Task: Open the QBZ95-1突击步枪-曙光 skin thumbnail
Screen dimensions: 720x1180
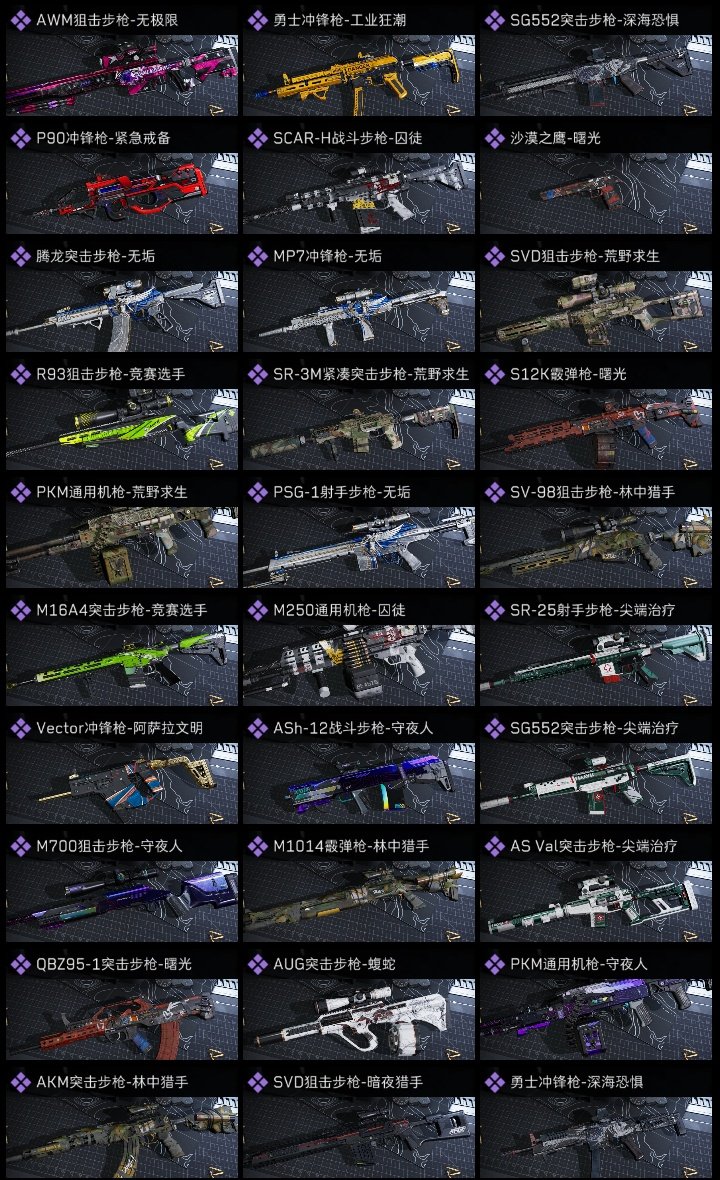Action: pyautogui.click(x=122, y=1020)
